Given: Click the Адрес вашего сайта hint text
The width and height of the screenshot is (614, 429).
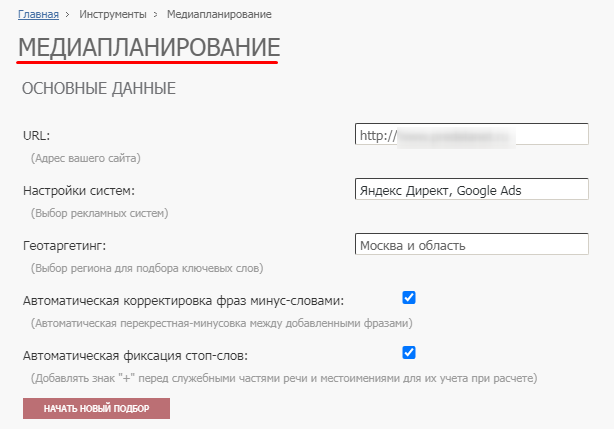Looking at the screenshot, I should point(86,158).
